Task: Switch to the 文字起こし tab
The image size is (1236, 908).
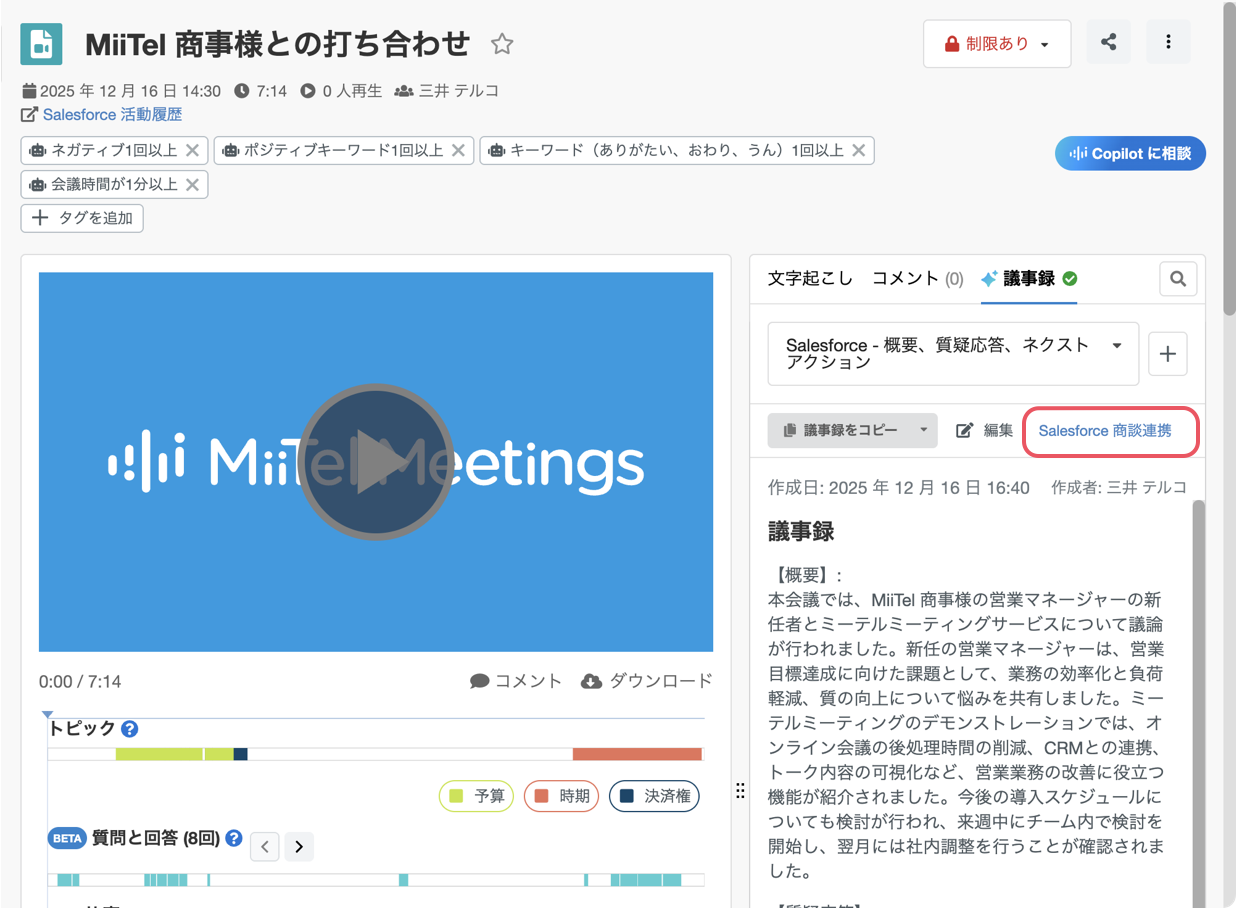Action: click(x=810, y=279)
